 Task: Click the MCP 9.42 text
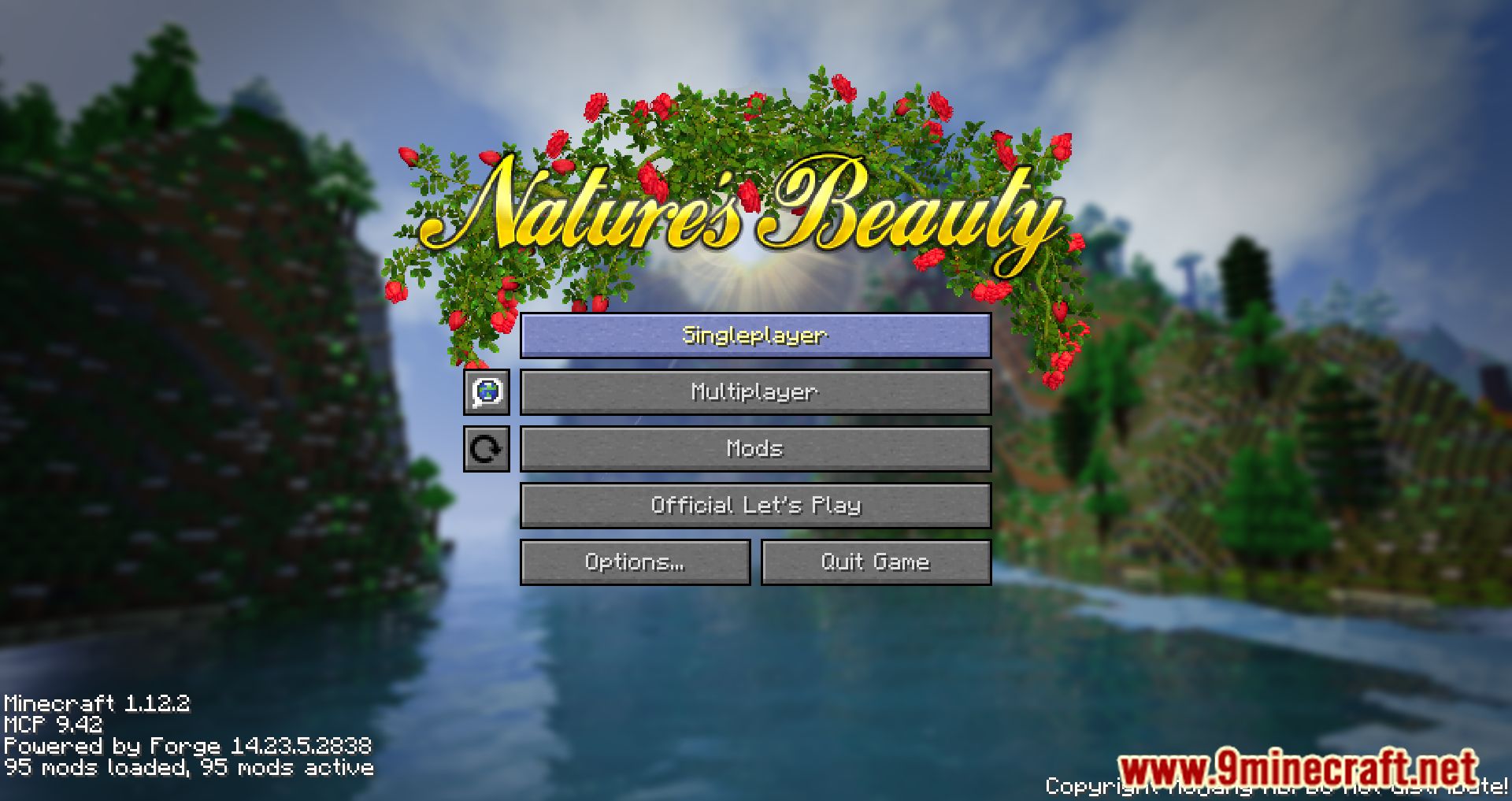pyautogui.click(x=53, y=725)
